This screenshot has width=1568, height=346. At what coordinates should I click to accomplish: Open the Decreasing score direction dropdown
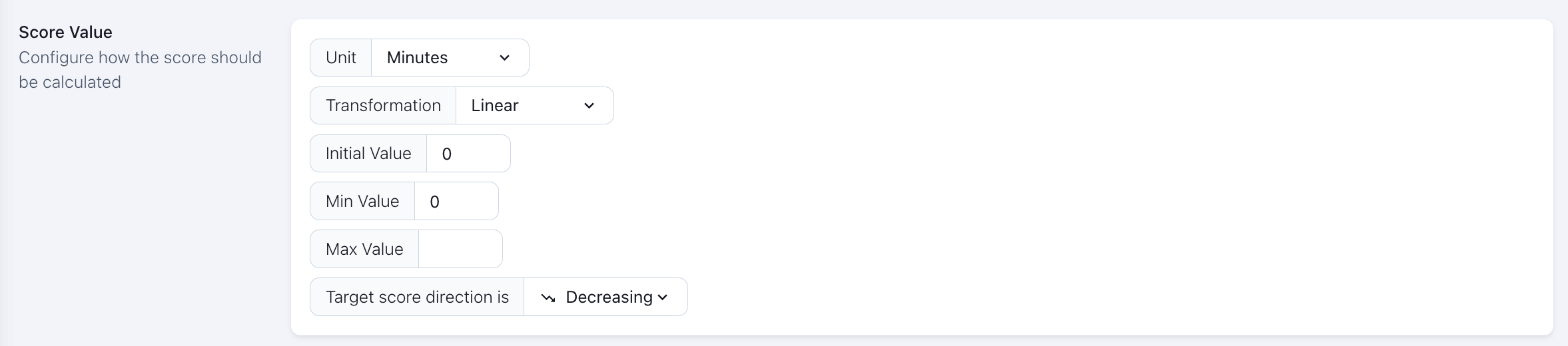[605, 297]
